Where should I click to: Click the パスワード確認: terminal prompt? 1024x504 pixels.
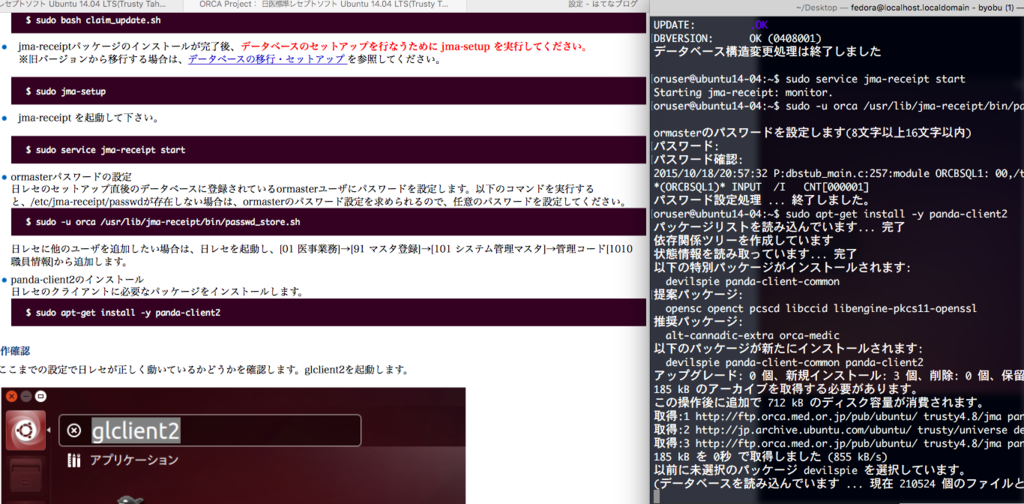698,160
